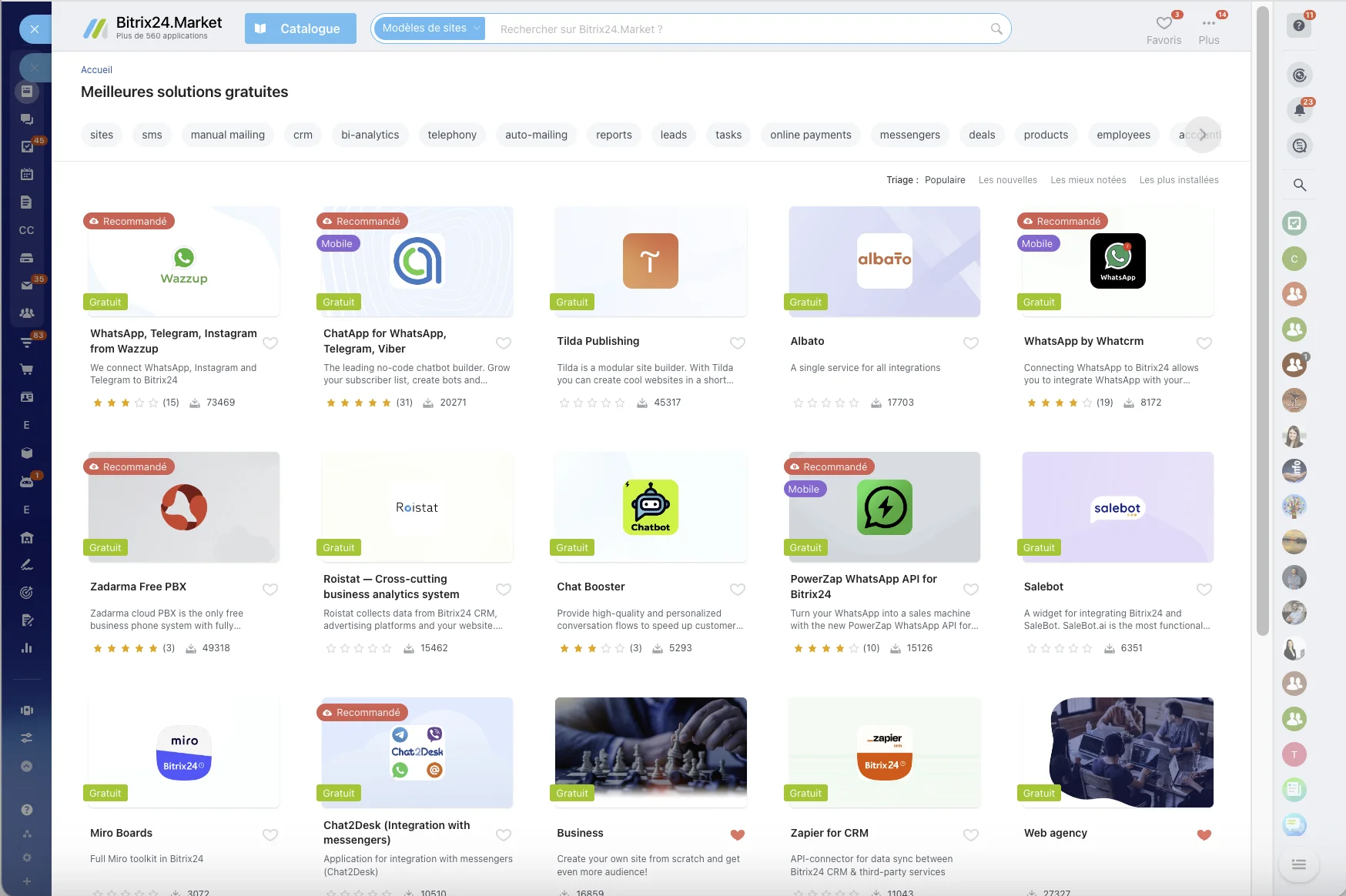
Task: Open shopping cart icon in left sidebar
Action: pos(27,369)
